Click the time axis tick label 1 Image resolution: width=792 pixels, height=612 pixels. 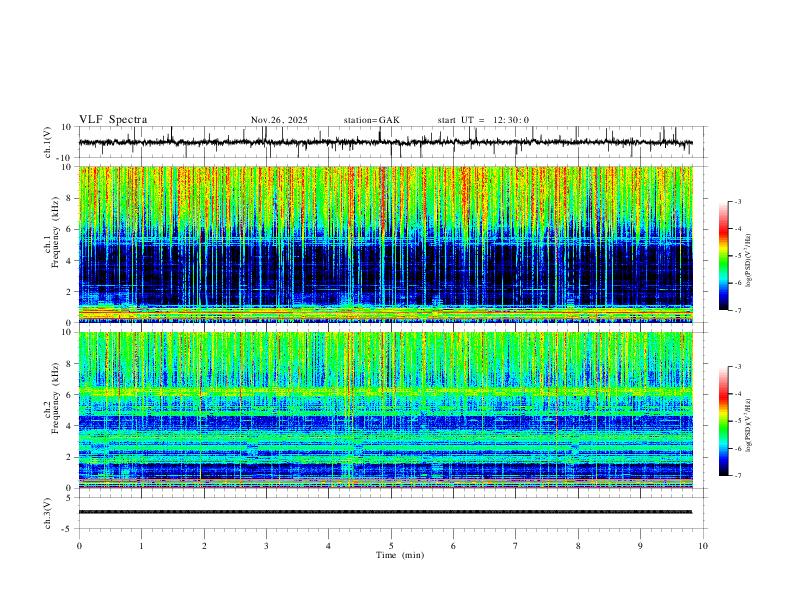[141, 546]
